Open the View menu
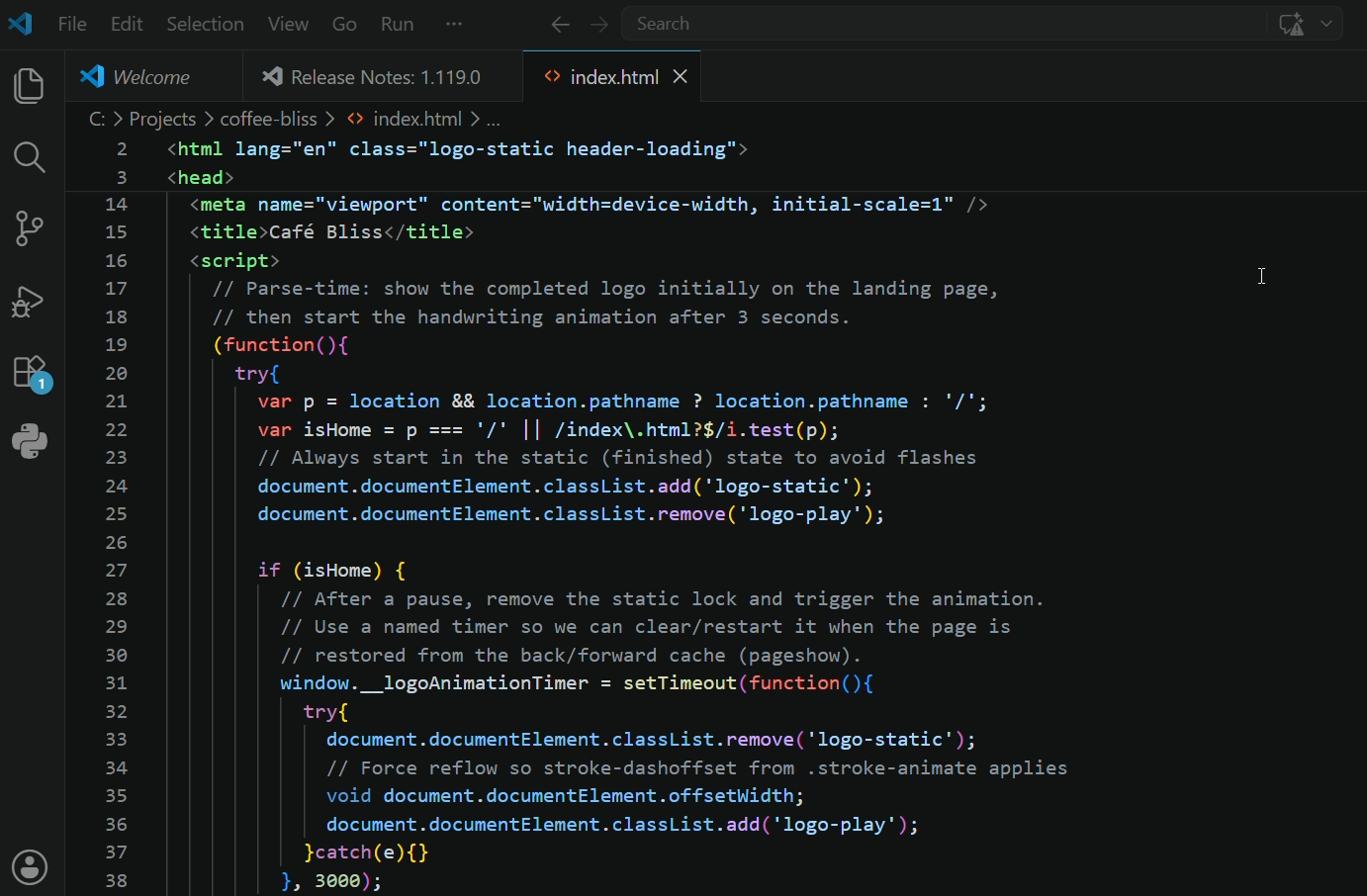Image resolution: width=1367 pixels, height=896 pixels. [288, 24]
